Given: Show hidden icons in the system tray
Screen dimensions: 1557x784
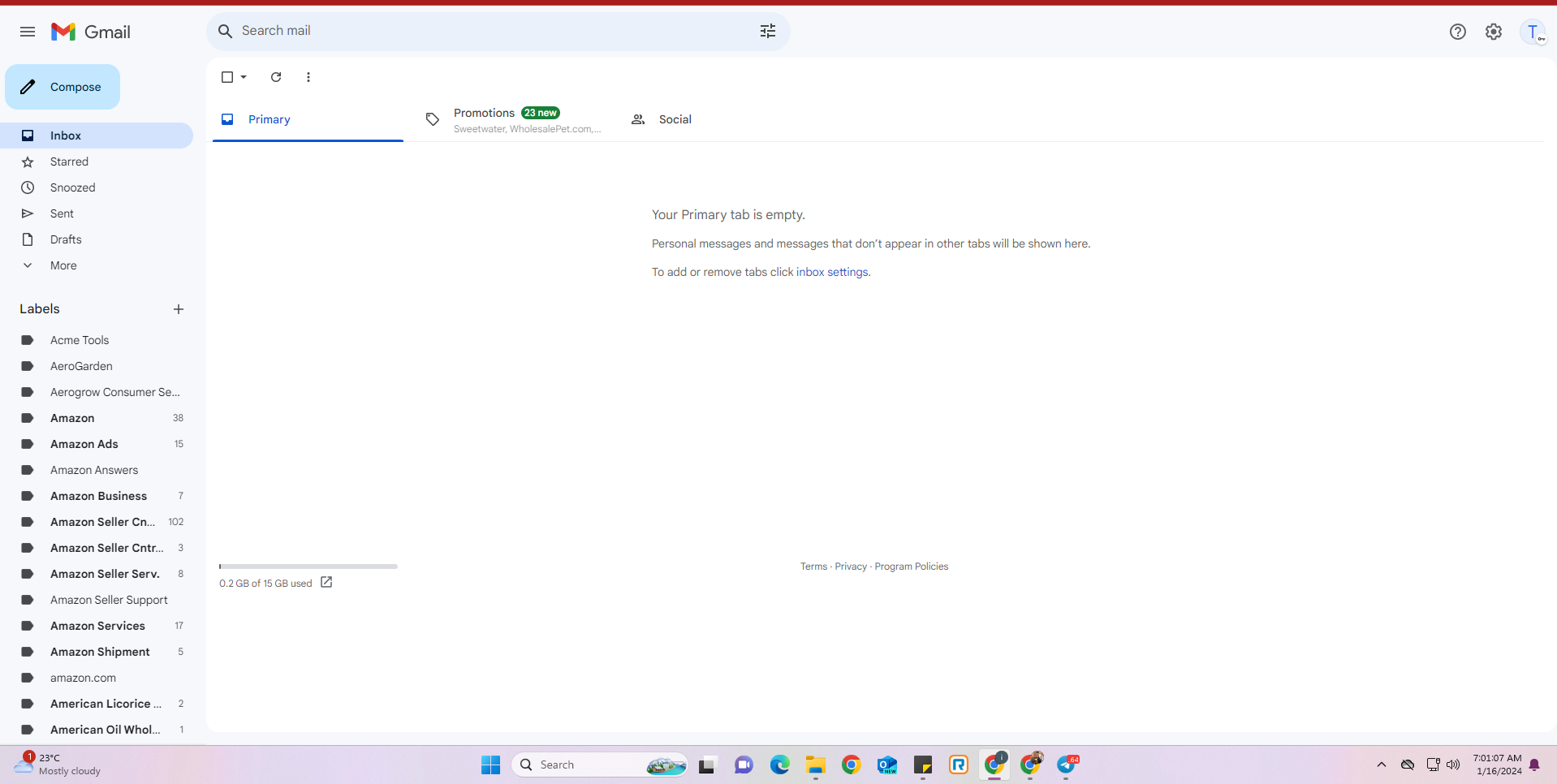Looking at the screenshot, I should [x=1382, y=765].
